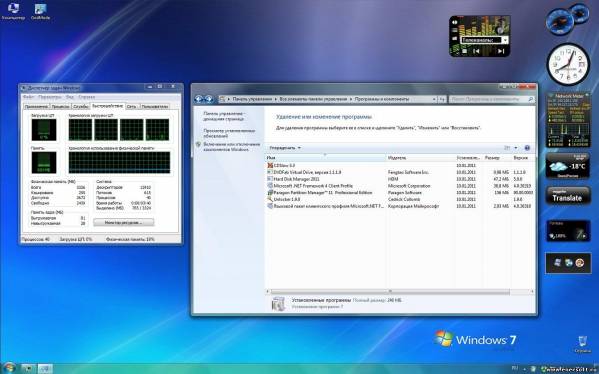Click Программы и компоненты breadcrumb segment

tap(382, 99)
